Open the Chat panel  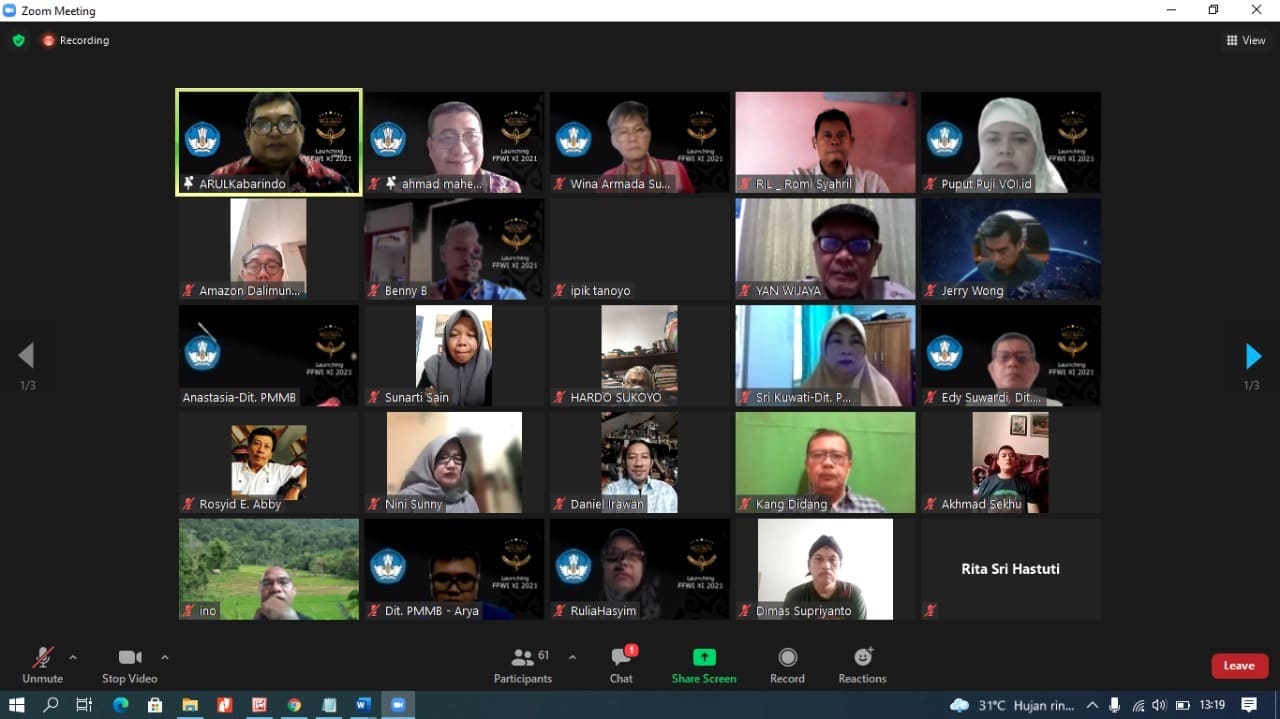tap(621, 664)
